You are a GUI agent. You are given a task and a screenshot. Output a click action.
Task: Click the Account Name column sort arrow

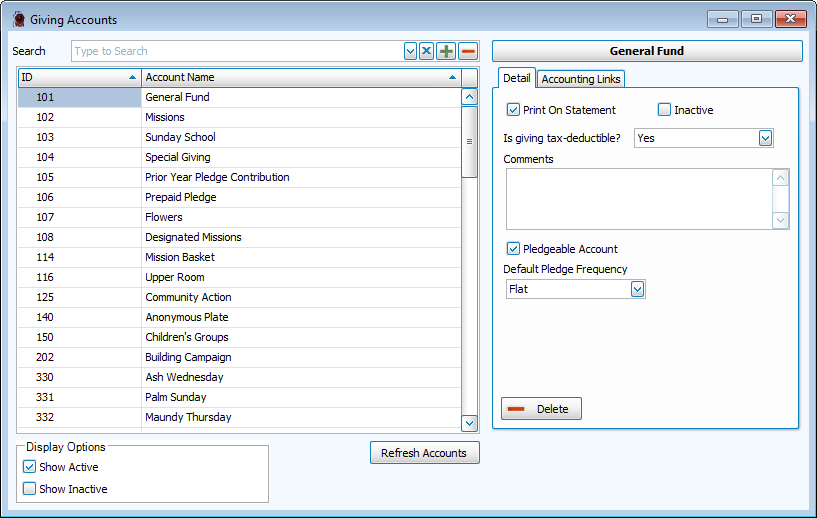click(x=452, y=77)
